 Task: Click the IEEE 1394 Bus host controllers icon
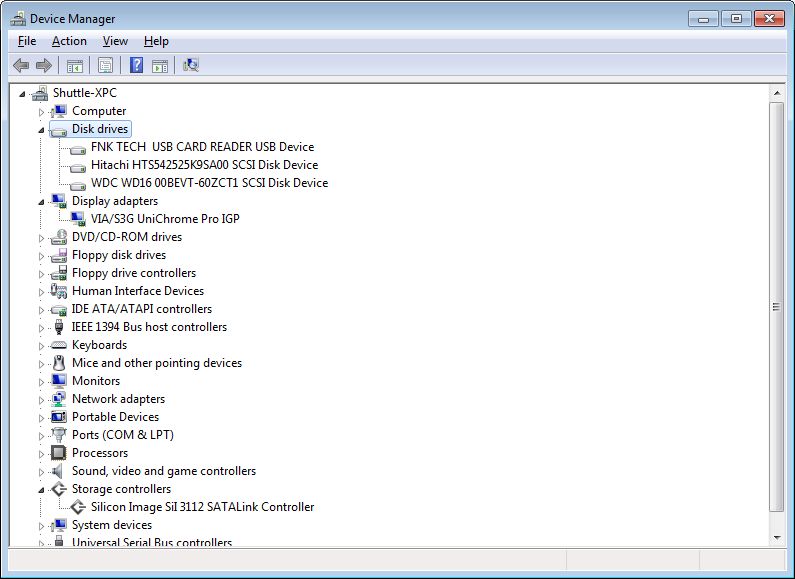point(59,327)
